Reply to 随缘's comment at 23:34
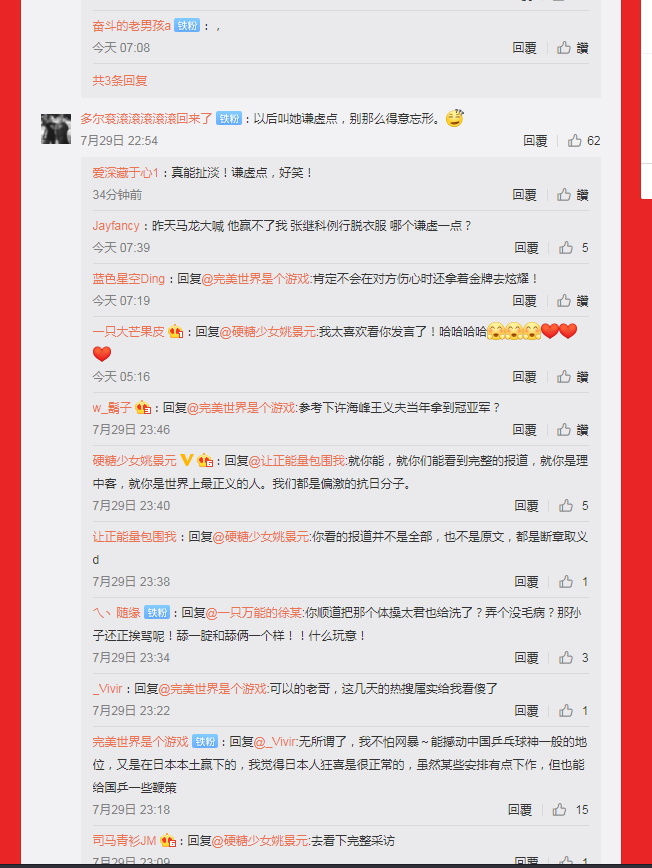Viewport: 652px width, 868px height. 526,658
